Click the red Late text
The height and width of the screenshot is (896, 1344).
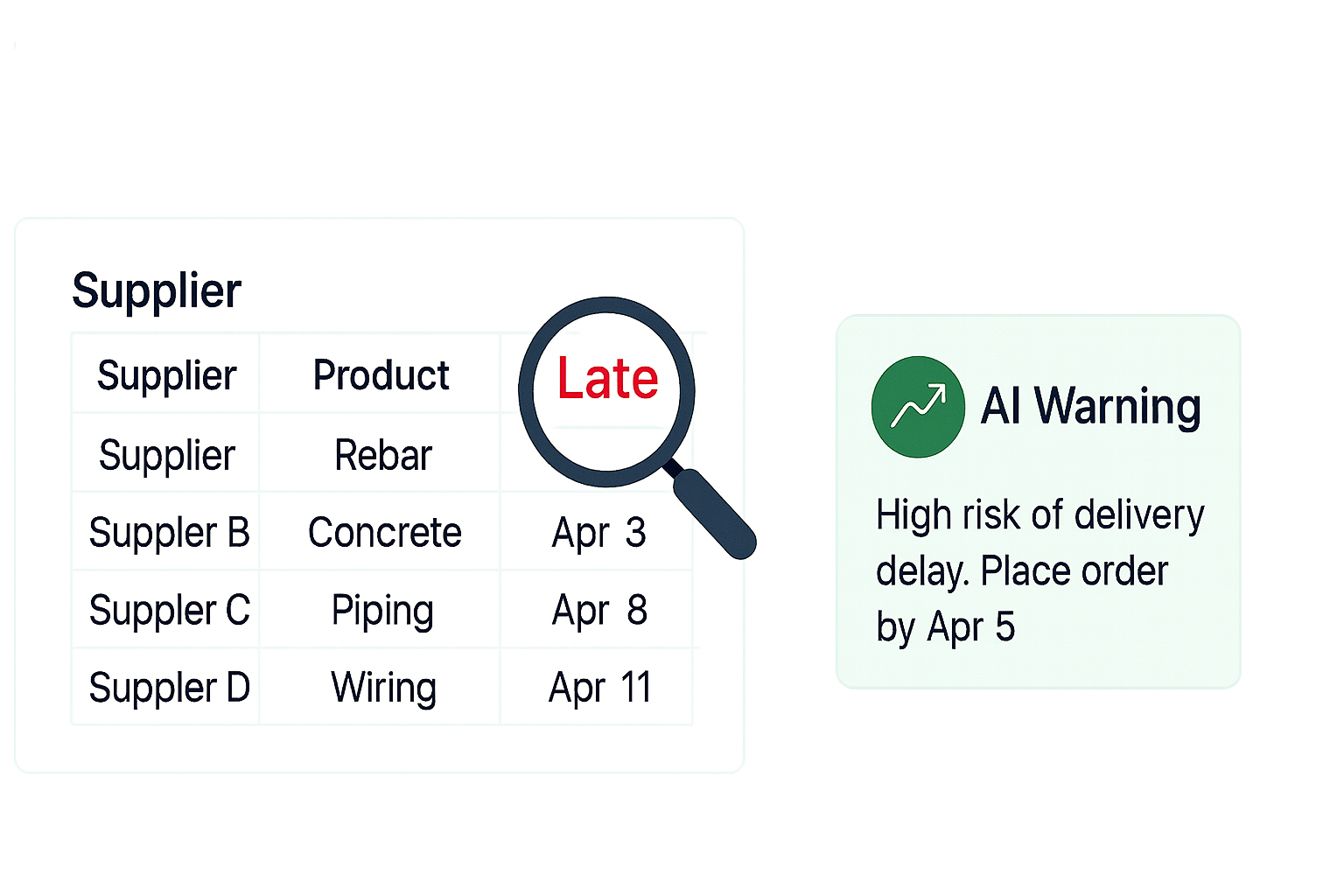tap(607, 379)
